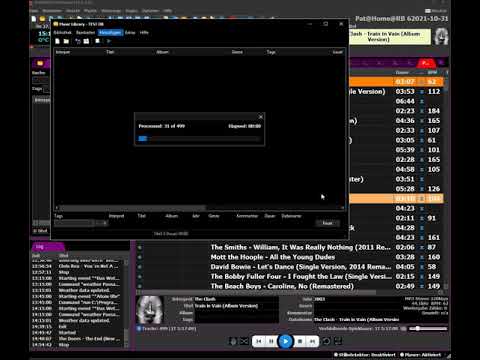The height and width of the screenshot is (360, 480).
Task: Click duration 02:11 in playlist
Action: click(405, 218)
